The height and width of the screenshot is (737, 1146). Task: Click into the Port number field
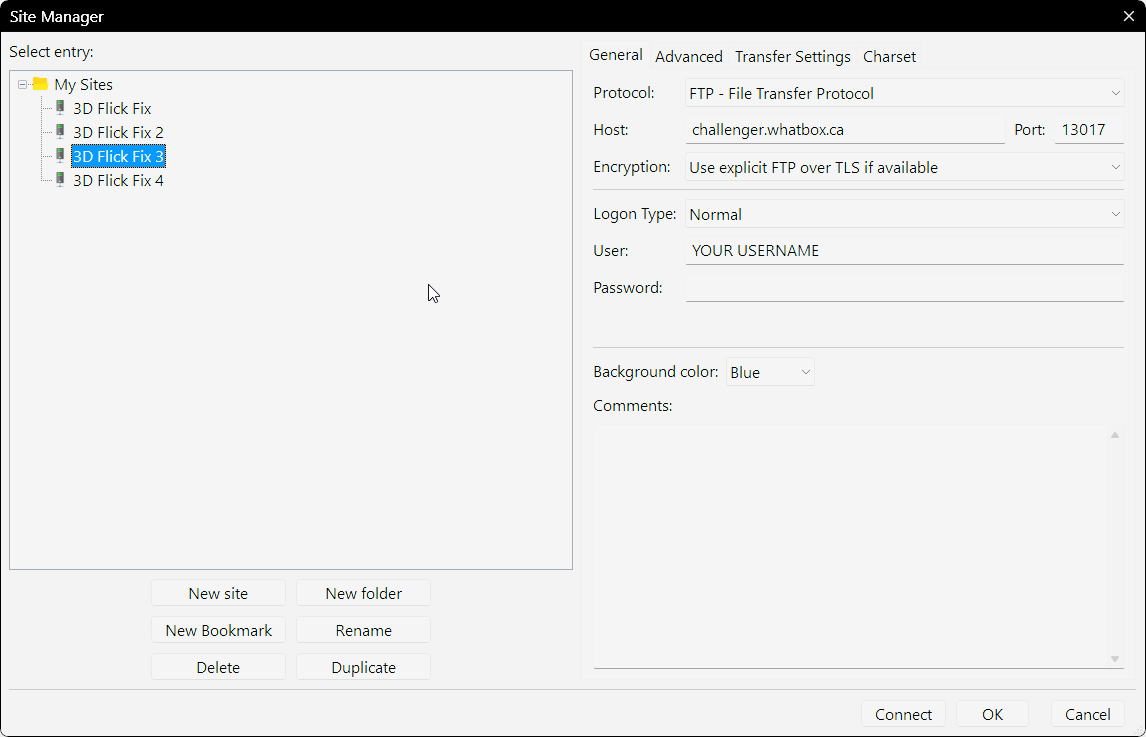pyautogui.click(x=1088, y=130)
